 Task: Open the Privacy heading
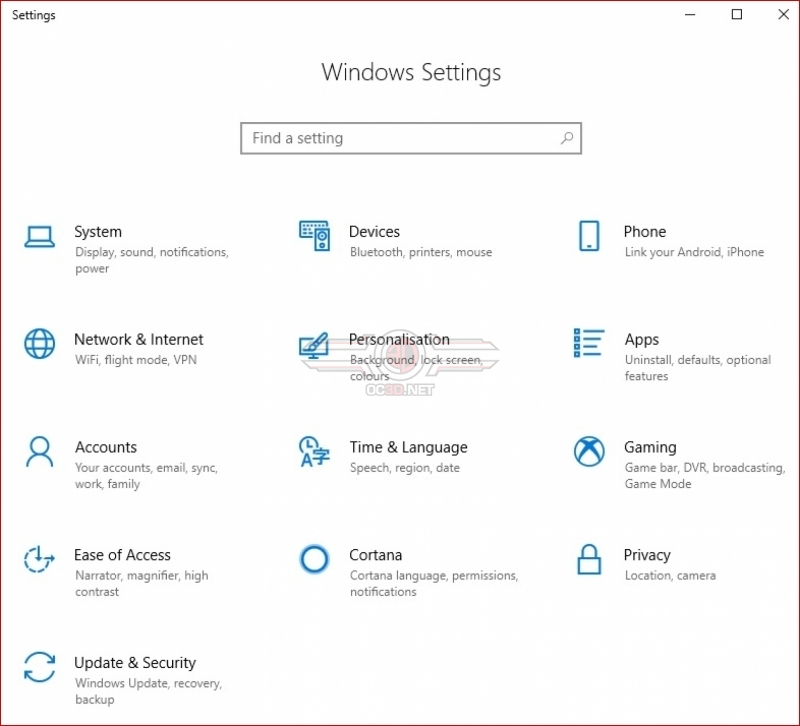647,555
